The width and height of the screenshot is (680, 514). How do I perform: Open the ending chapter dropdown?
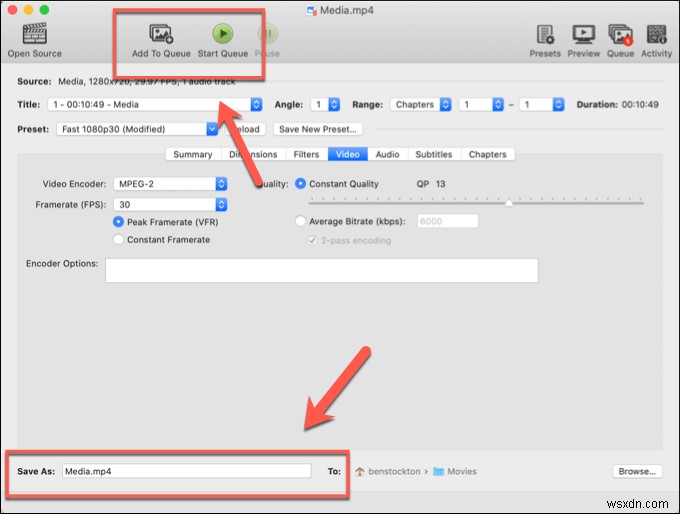click(x=542, y=105)
